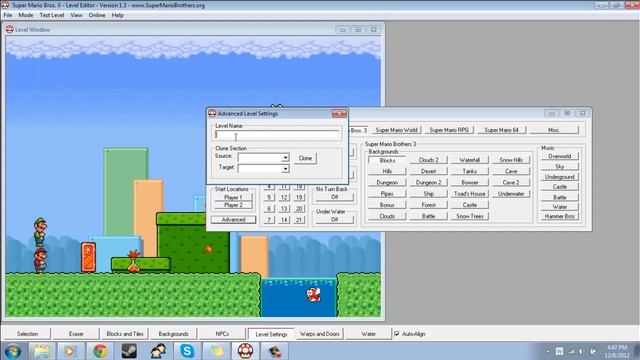Image resolution: width=640 pixels, height=360 pixels.
Task: Select the Hills background
Action: click(387, 171)
